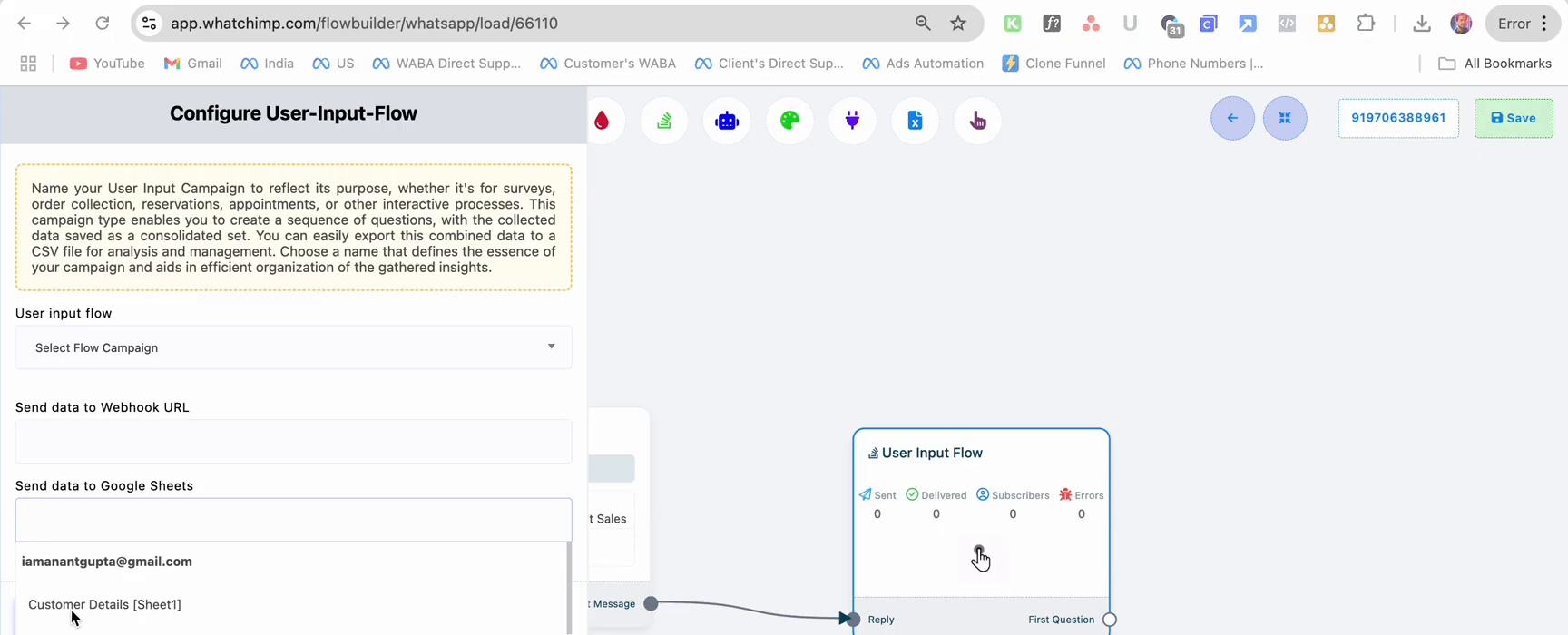
Task: Select the green user-input-flow toolbar icon
Action: point(664,121)
